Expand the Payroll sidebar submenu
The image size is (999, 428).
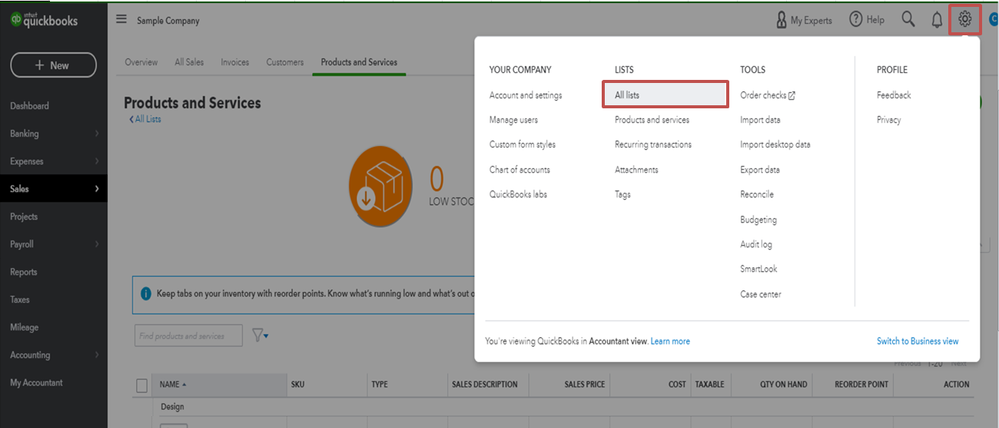click(x=97, y=244)
